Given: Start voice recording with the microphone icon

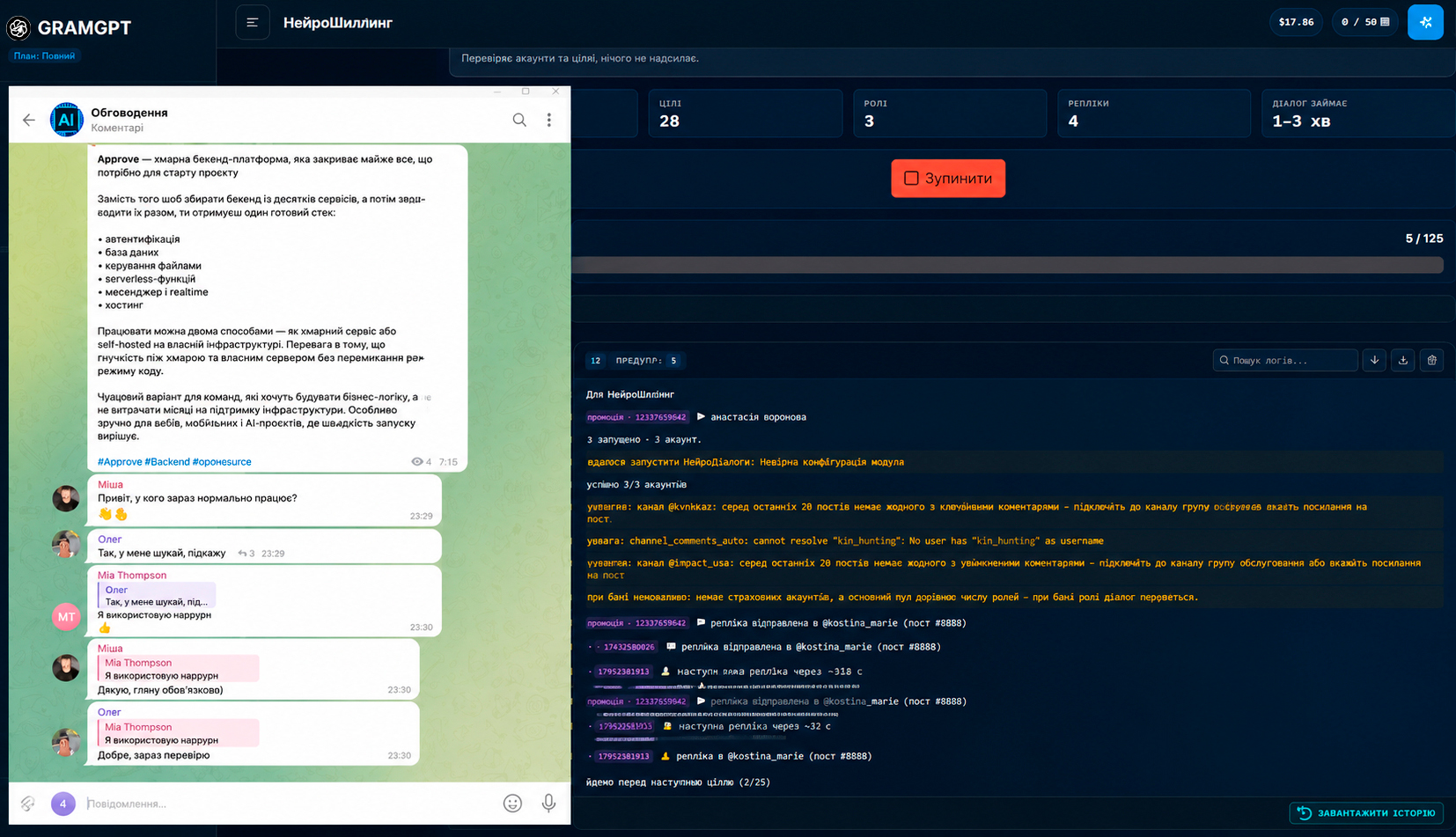Looking at the screenshot, I should click(x=548, y=803).
